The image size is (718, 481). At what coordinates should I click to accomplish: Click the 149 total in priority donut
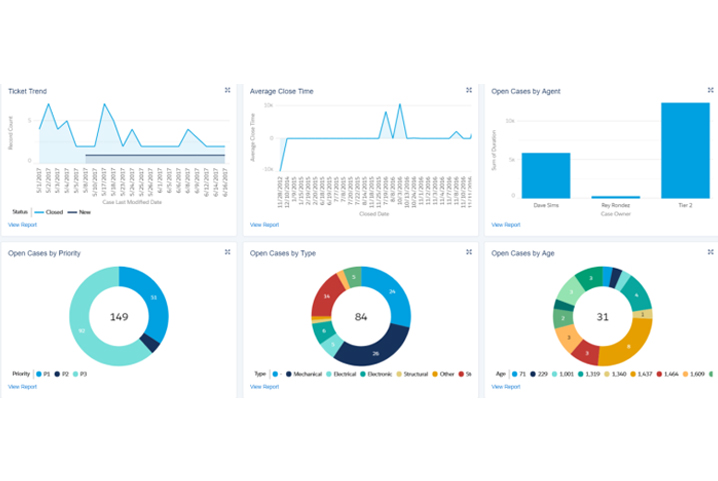pyautogui.click(x=119, y=317)
